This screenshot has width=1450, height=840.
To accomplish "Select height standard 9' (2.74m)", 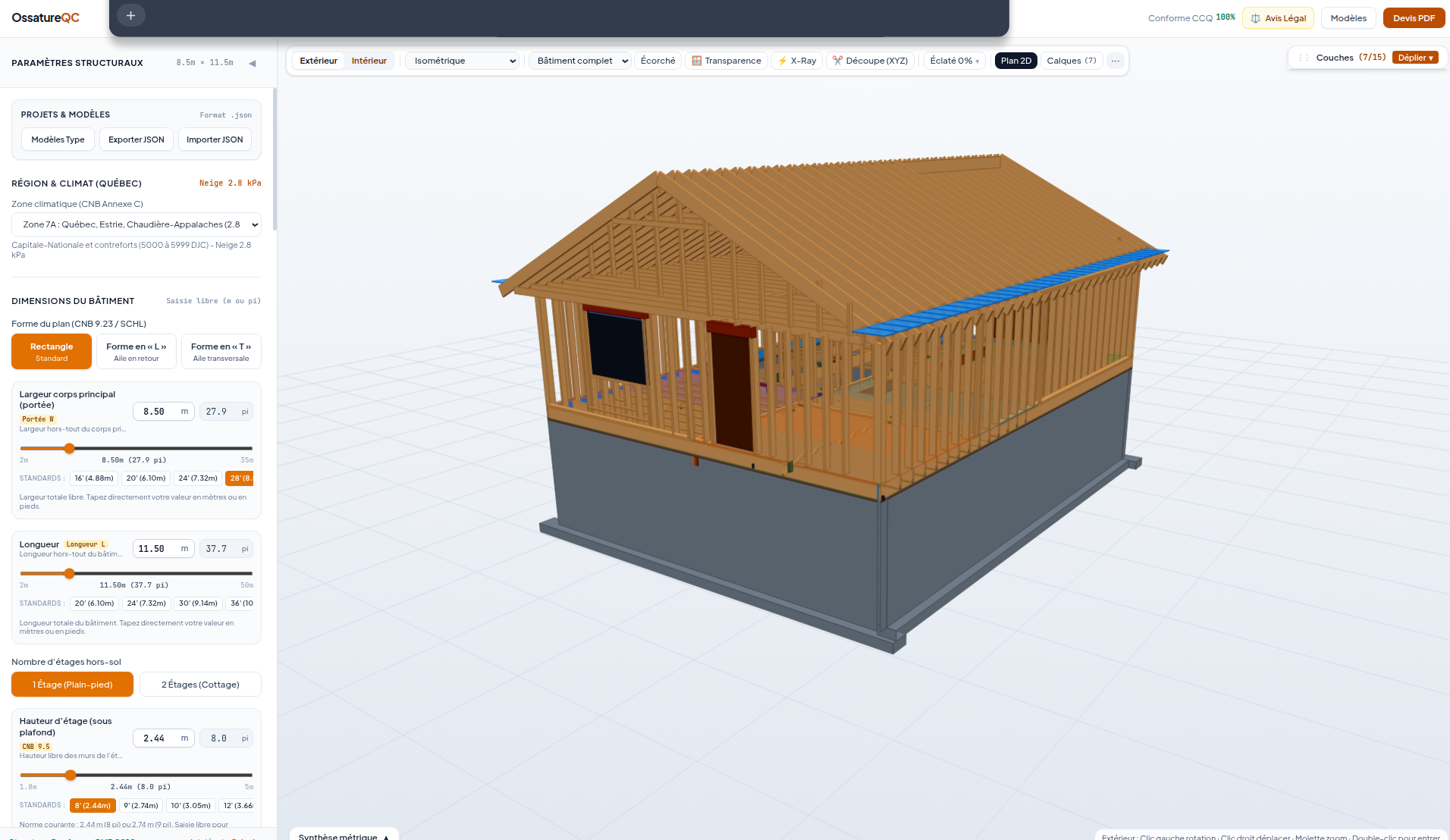I will click(141, 806).
